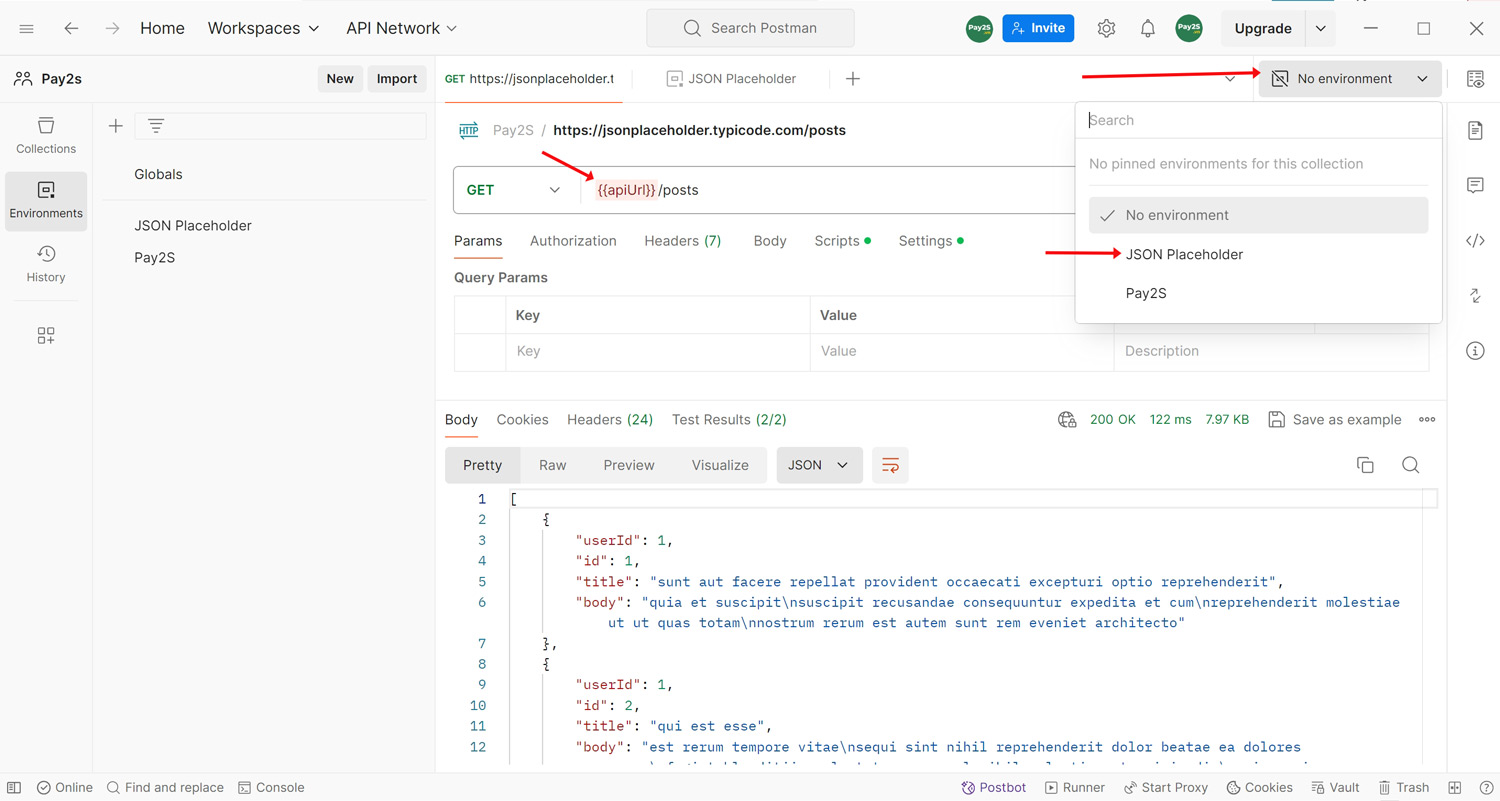Open History in the sidebar

tap(46, 265)
